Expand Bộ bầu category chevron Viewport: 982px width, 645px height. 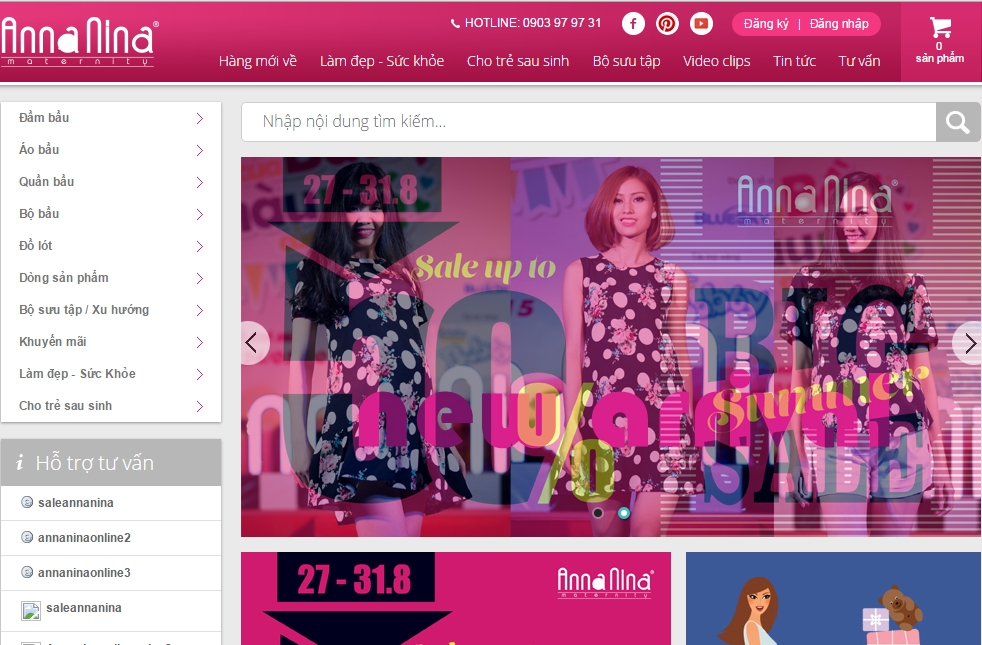pyautogui.click(x=200, y=214)
